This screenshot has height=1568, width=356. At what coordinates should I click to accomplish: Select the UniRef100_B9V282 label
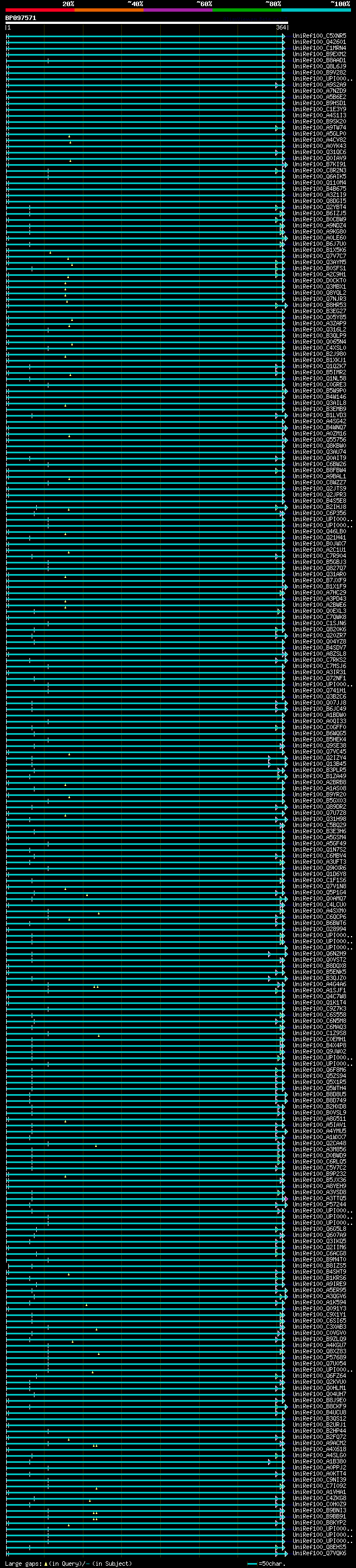click(x=319, y=72)
